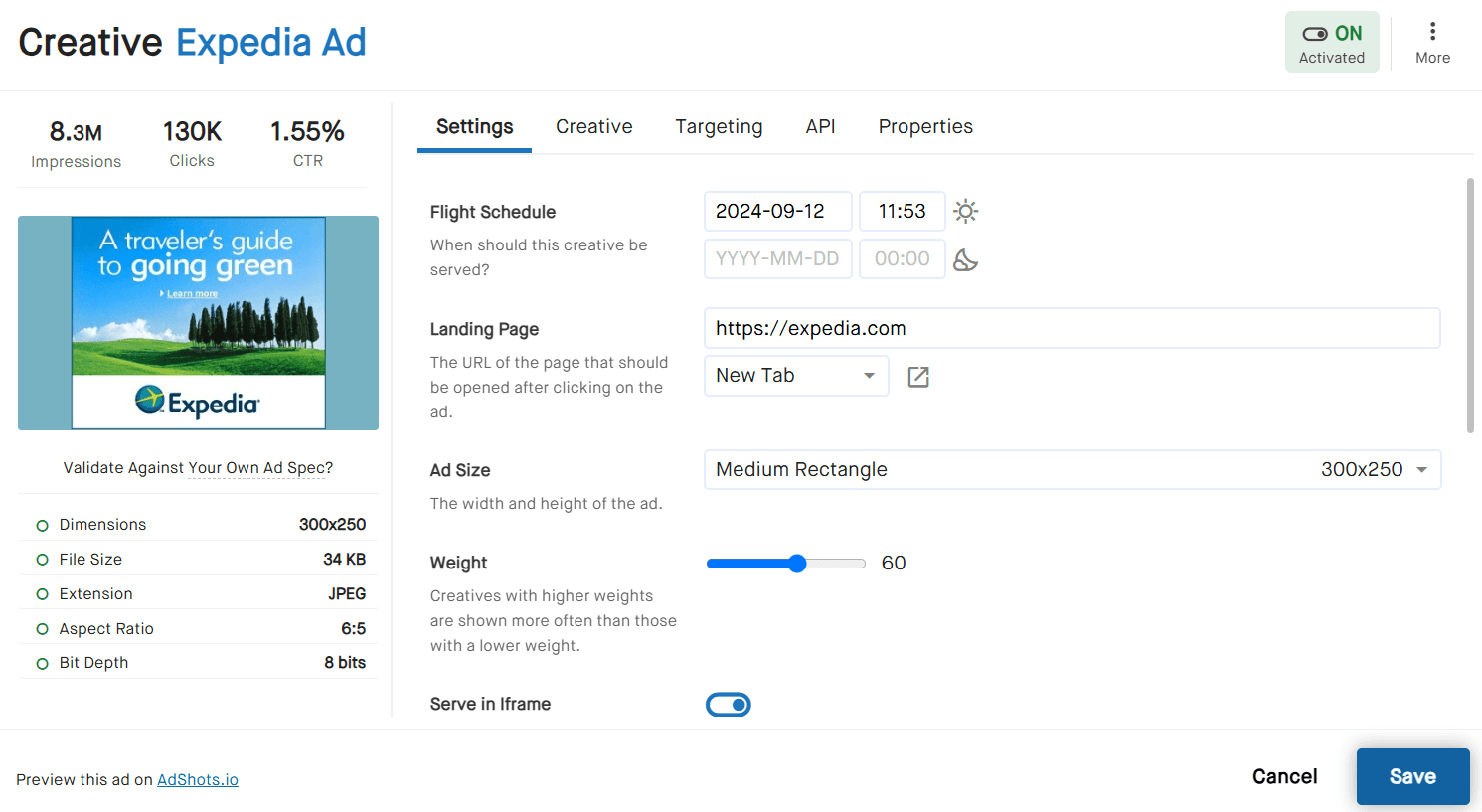Click the end time 00:00 field

903,259
